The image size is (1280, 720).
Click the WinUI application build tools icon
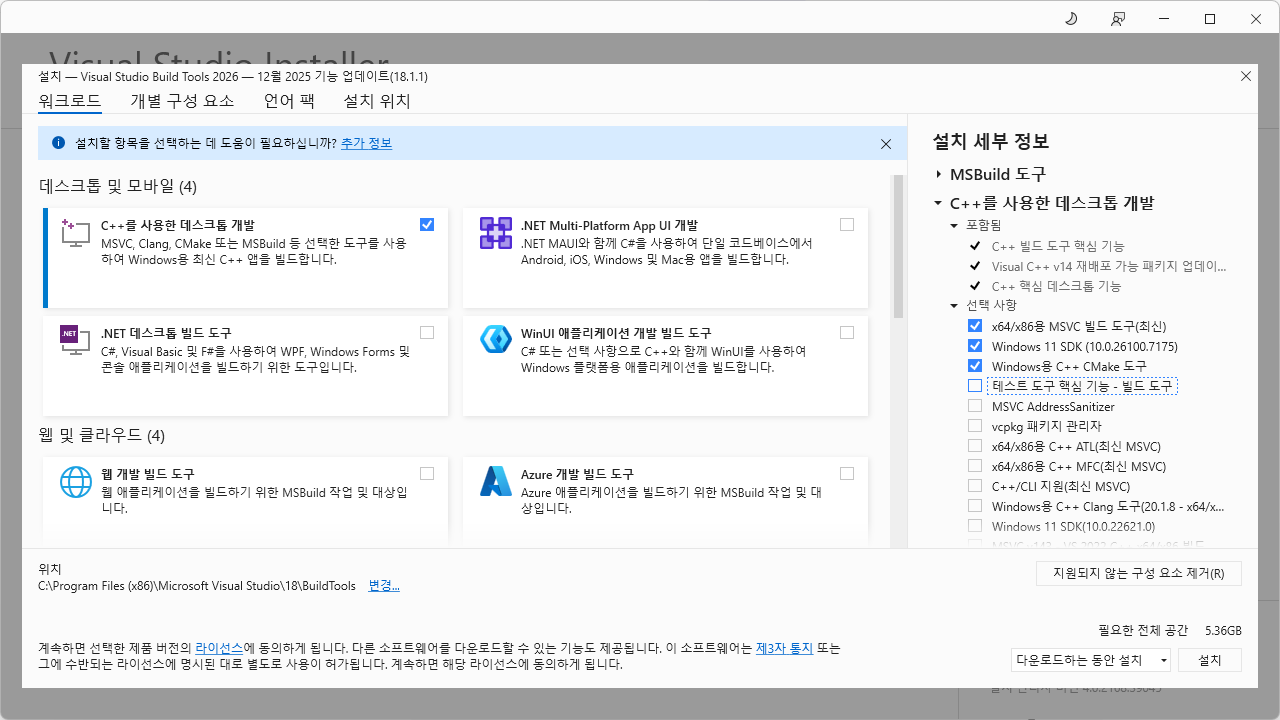tap(496, 340)
